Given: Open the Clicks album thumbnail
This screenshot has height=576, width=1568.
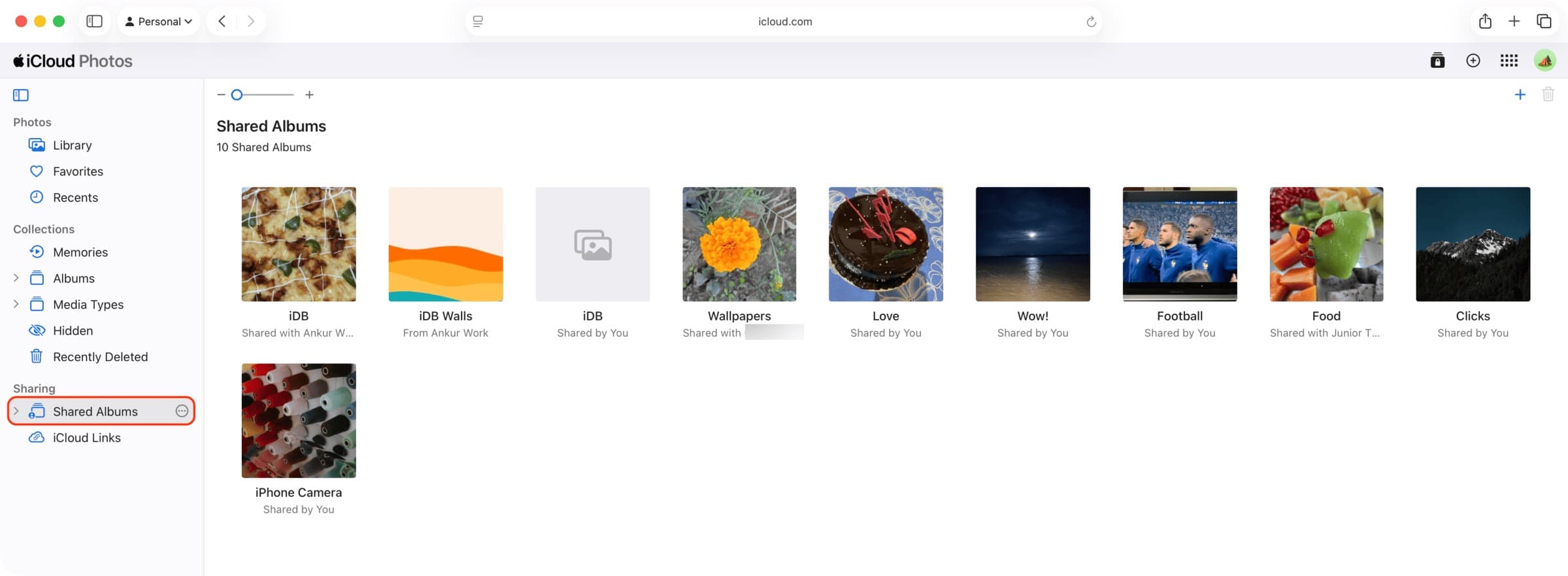Looking at the screenshot, I should pyautogui.click(x=1473, y=245).
